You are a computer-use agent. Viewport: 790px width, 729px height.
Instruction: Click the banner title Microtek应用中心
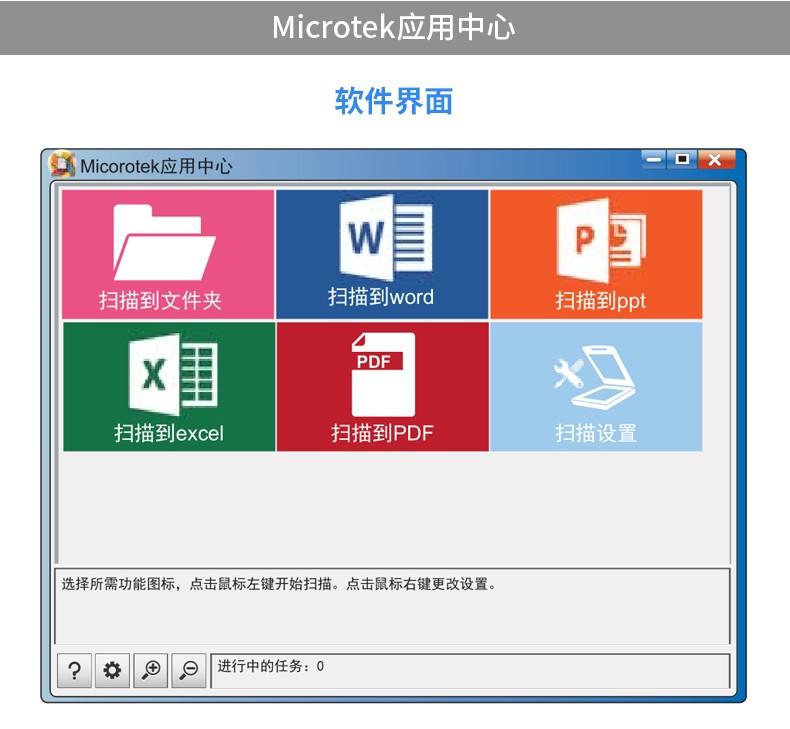tap(393, 27)
